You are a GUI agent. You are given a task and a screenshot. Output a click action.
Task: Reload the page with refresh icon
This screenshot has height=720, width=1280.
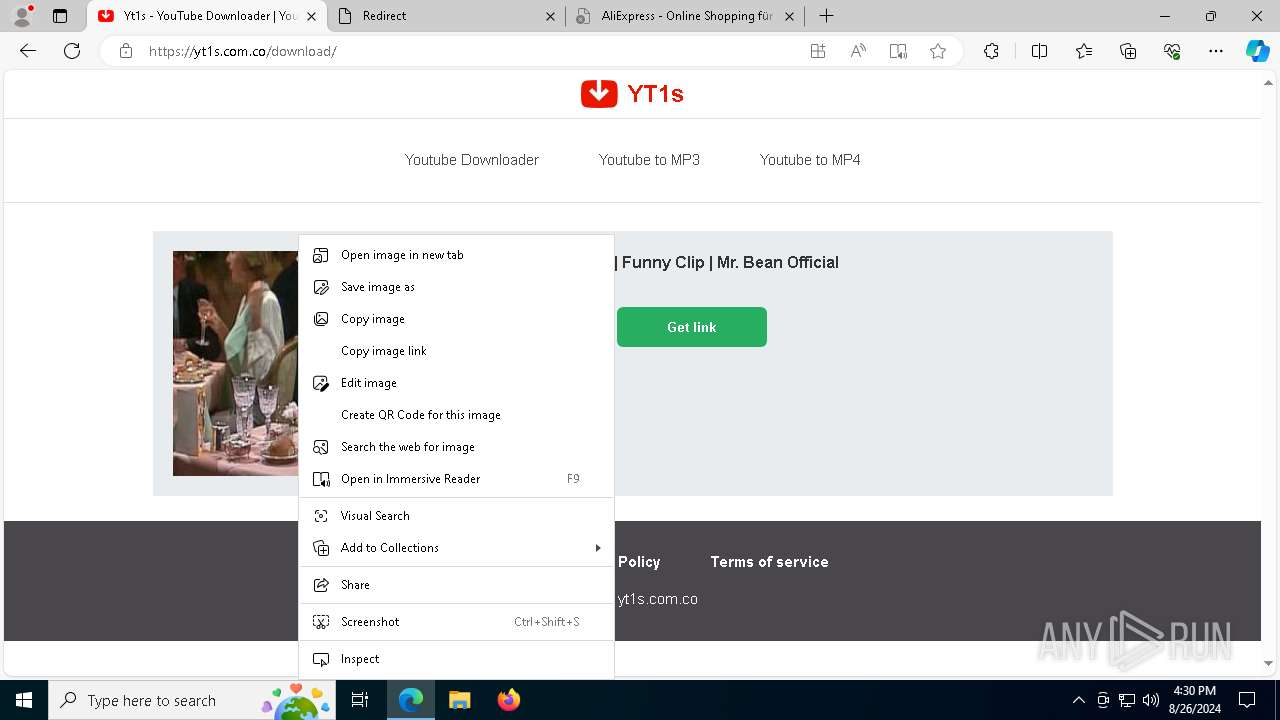click(72, 51)
